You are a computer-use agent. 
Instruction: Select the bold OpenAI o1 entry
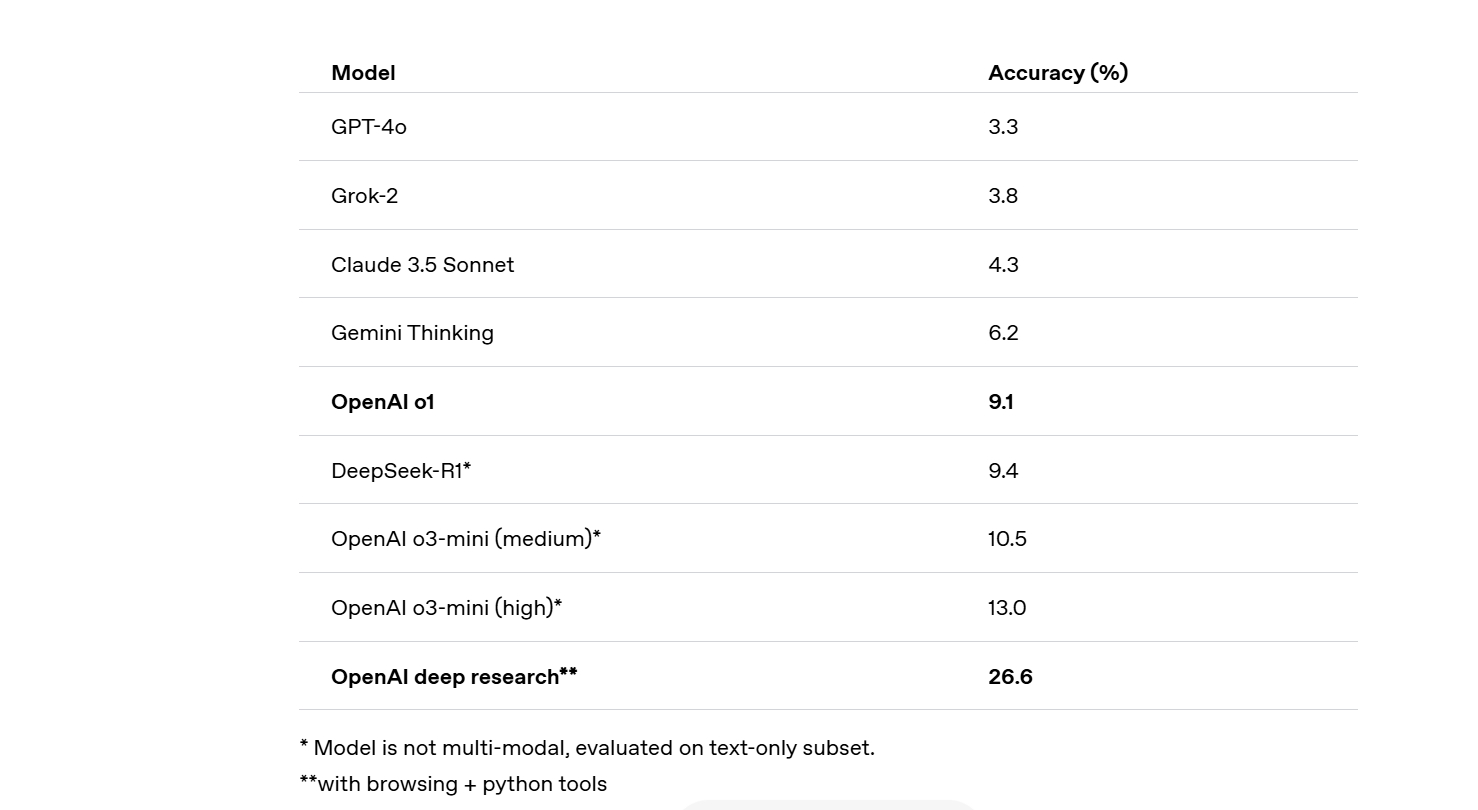coord(382,402)
